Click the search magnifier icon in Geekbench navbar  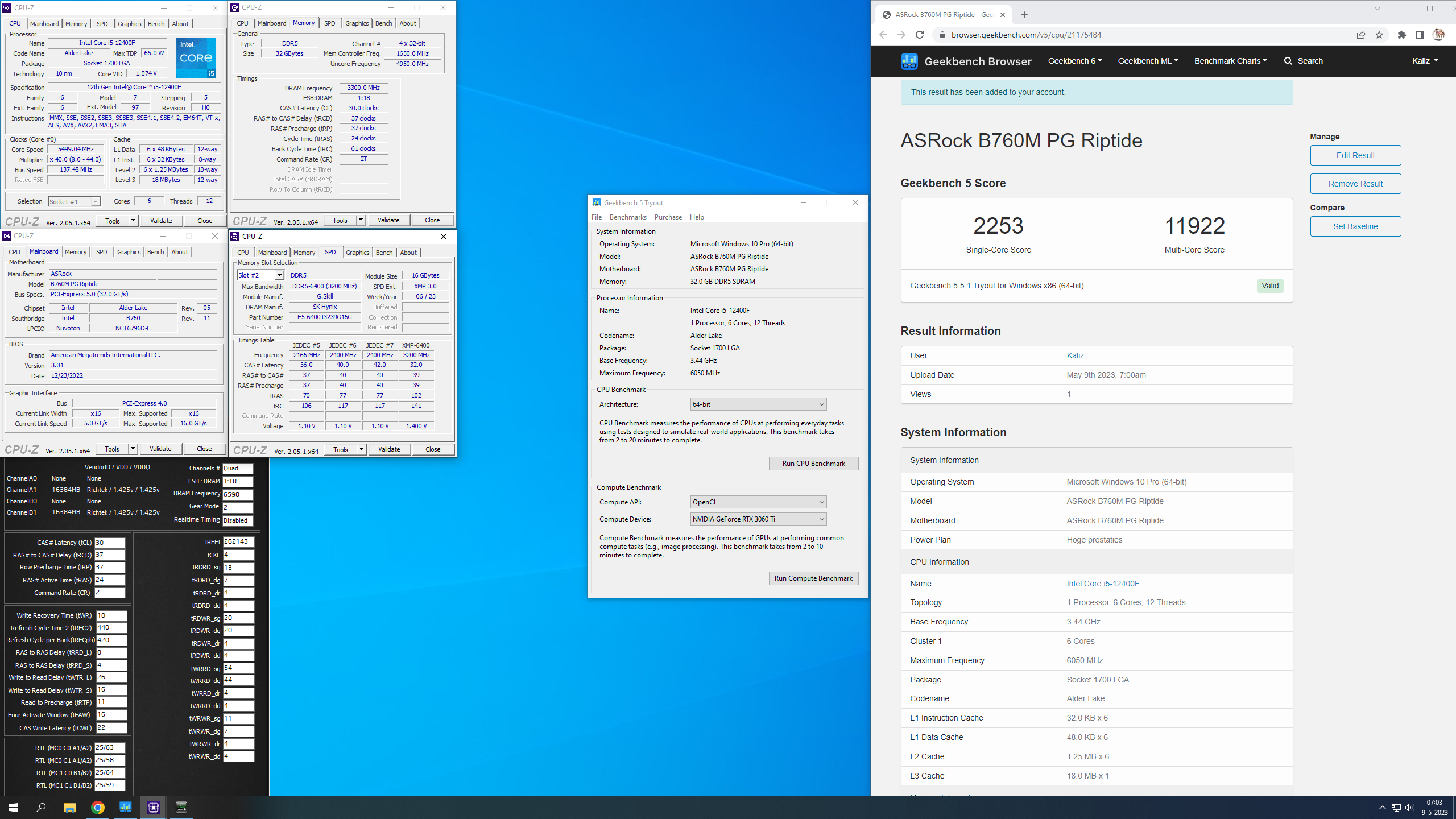tap(1288, 61)
